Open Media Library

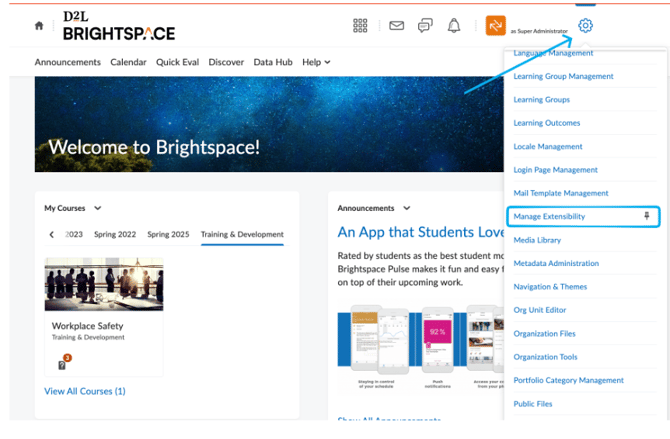tap(537, 240)
